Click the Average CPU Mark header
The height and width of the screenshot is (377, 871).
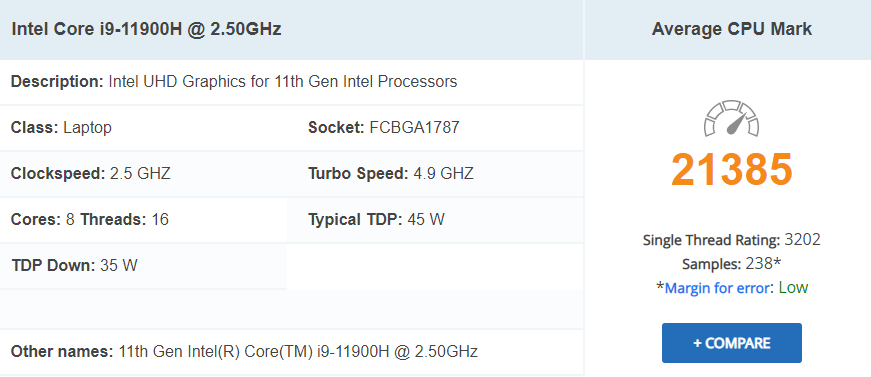point(732,29)
